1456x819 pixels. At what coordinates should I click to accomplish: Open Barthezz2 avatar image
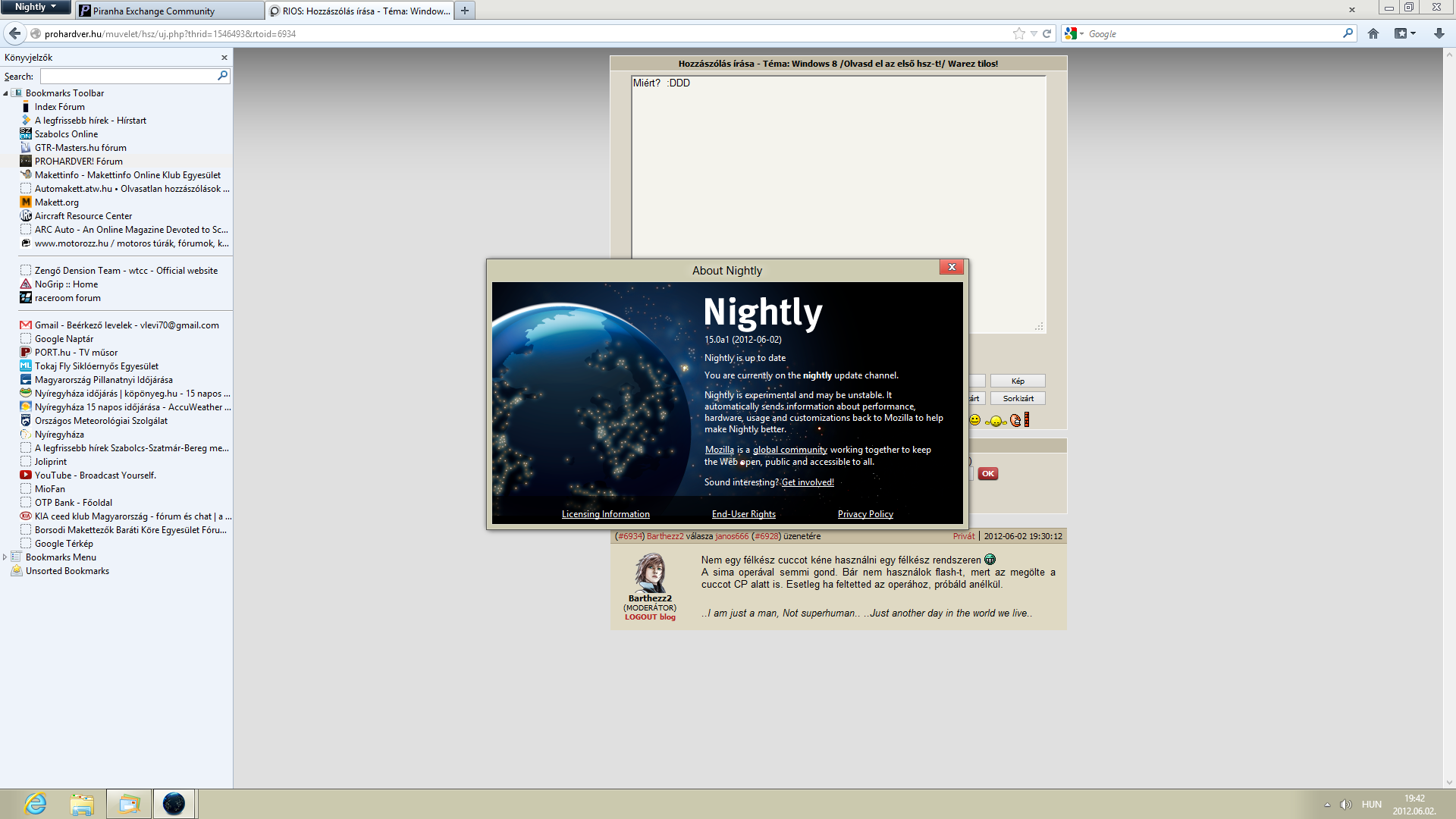click(x=650, y=573)
